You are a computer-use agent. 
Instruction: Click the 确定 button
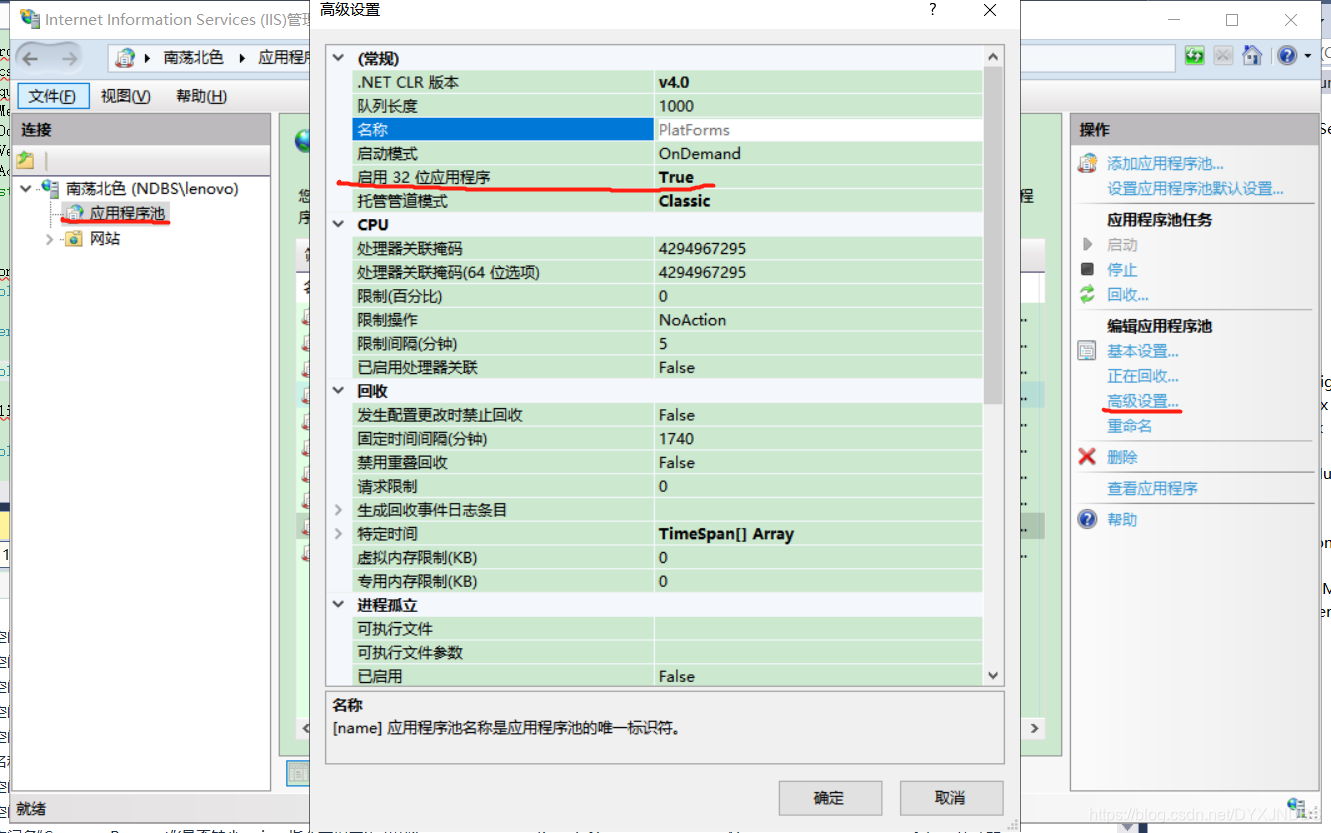830,798
